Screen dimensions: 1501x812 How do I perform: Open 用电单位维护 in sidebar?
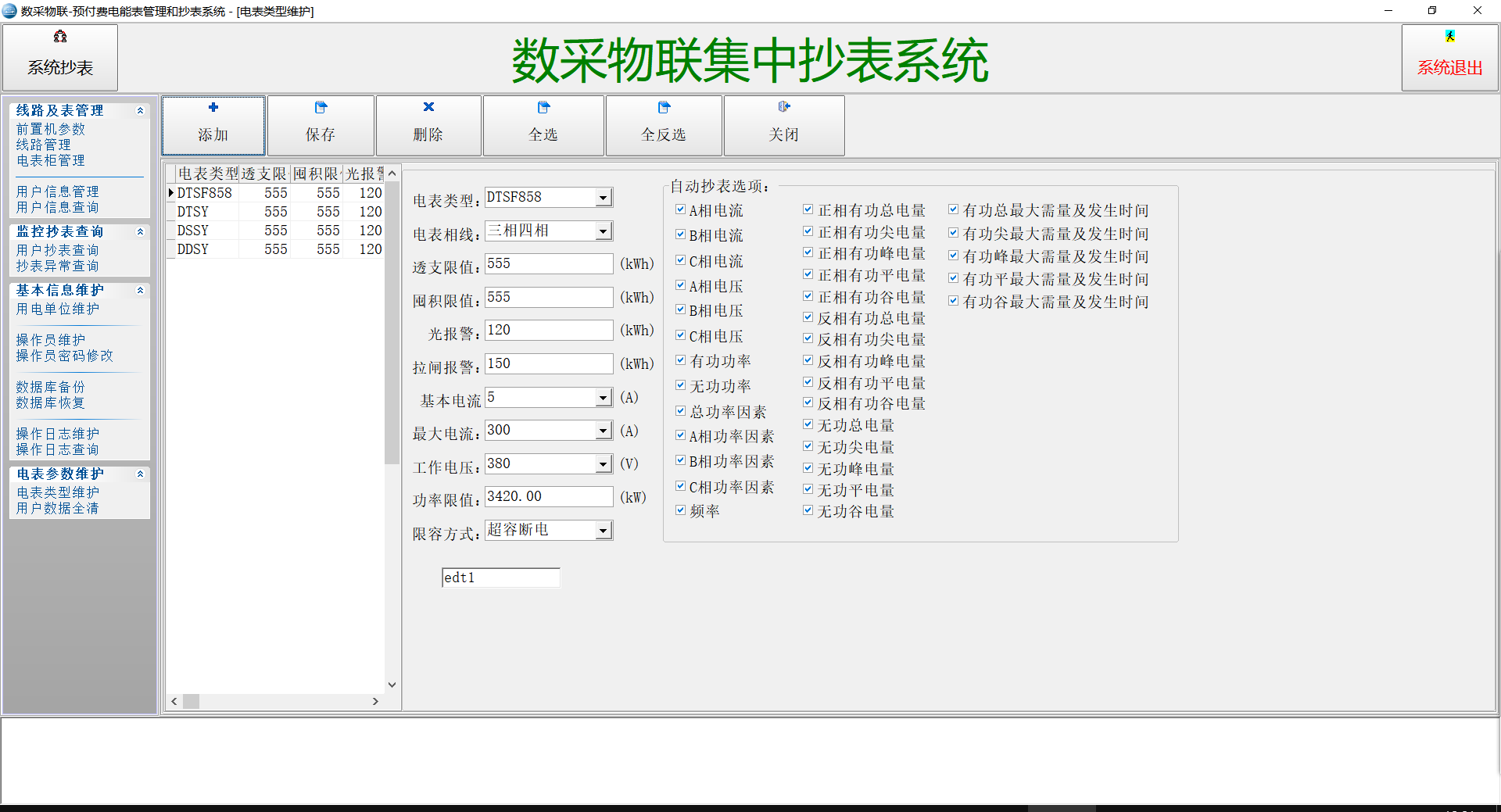tap(58, 309)
